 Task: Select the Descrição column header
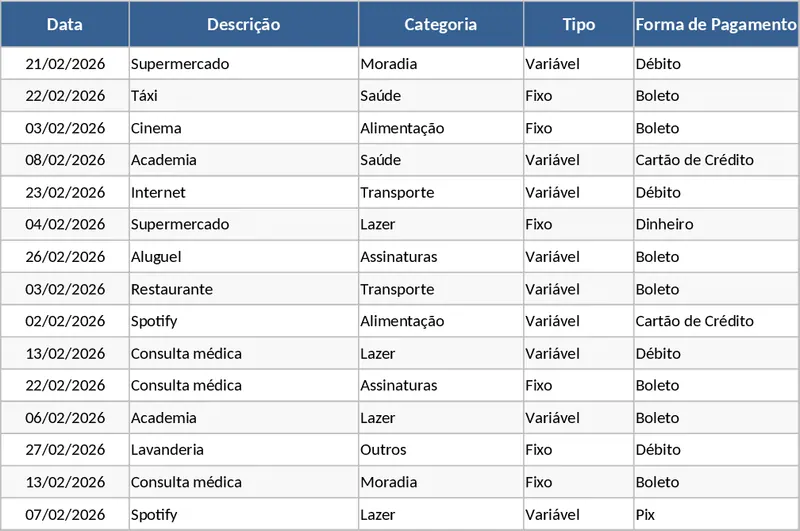tap(243, 25)
